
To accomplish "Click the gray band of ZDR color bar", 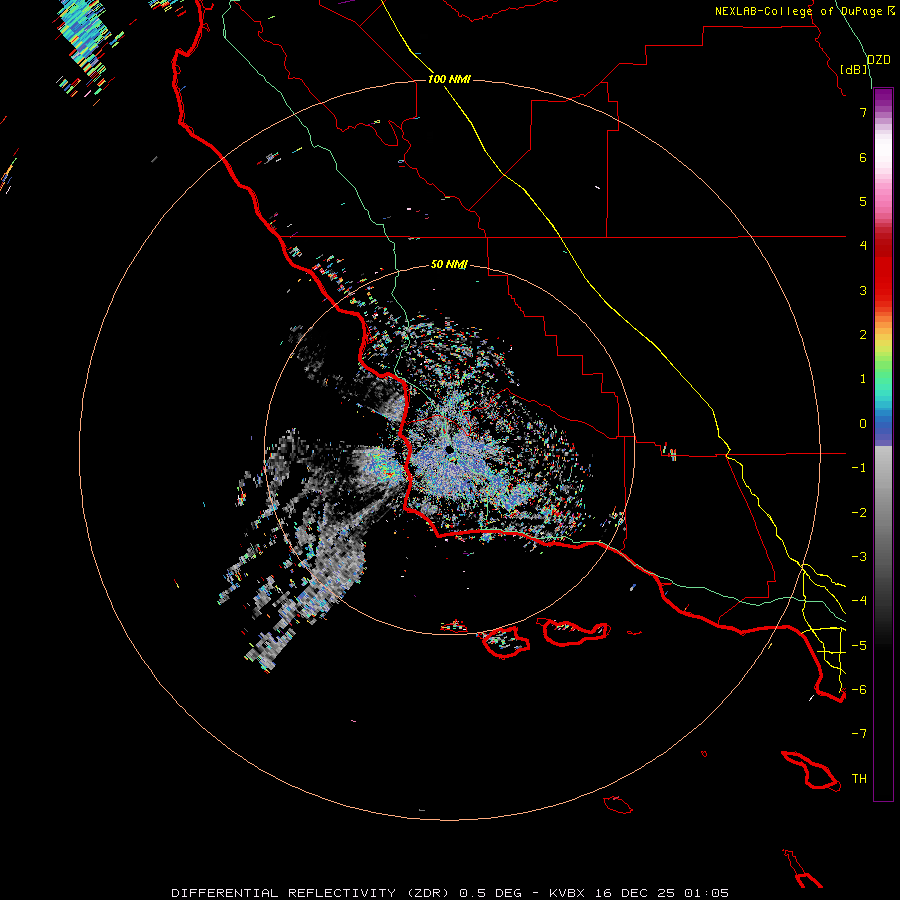I will pos(883,505).
